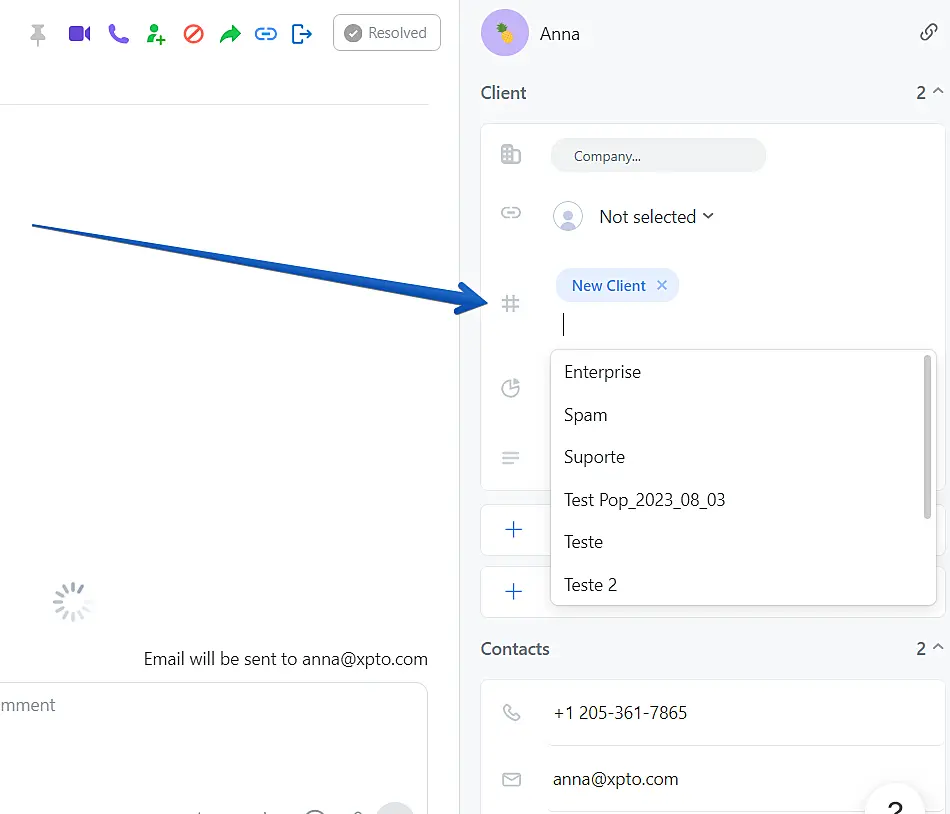Select Enterprise from the tag list
Screen dimensions: 950x814
(x=602, y=372)
